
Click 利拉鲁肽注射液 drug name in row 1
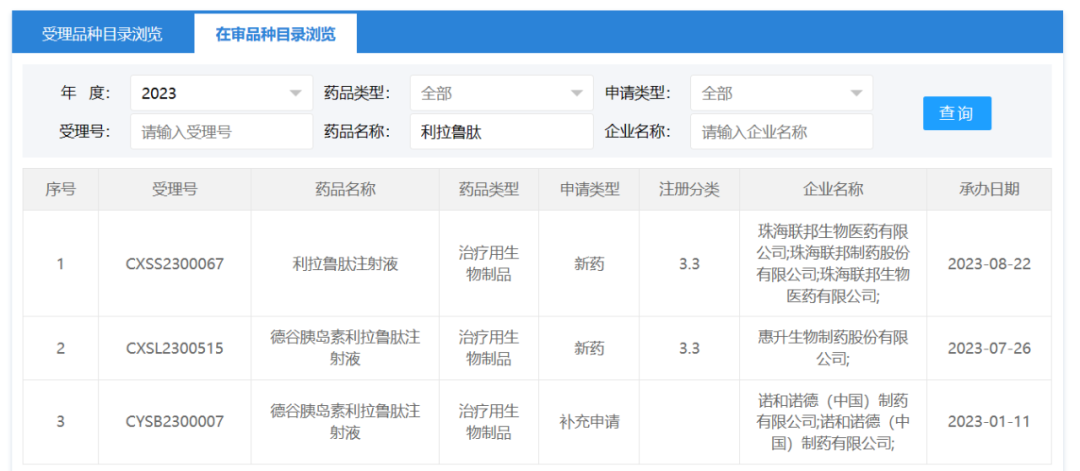pos(344,264)
